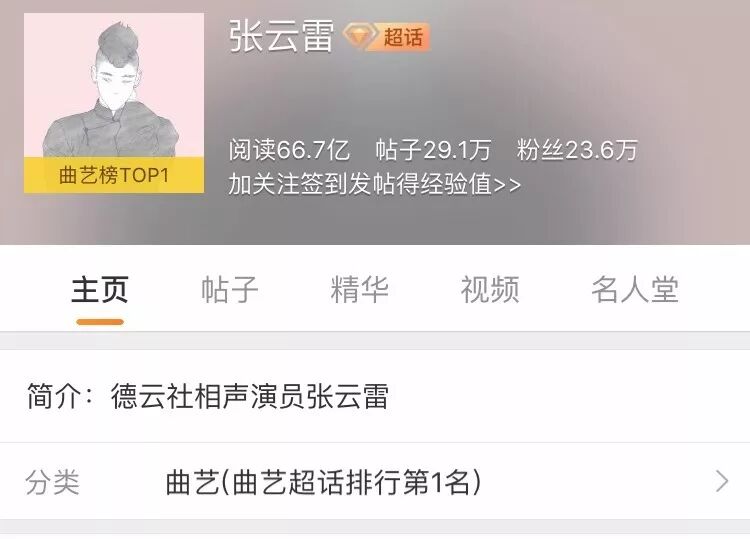Open the 视频 tab
Viewport: 750px width, 539px height.
coord(490,289)
